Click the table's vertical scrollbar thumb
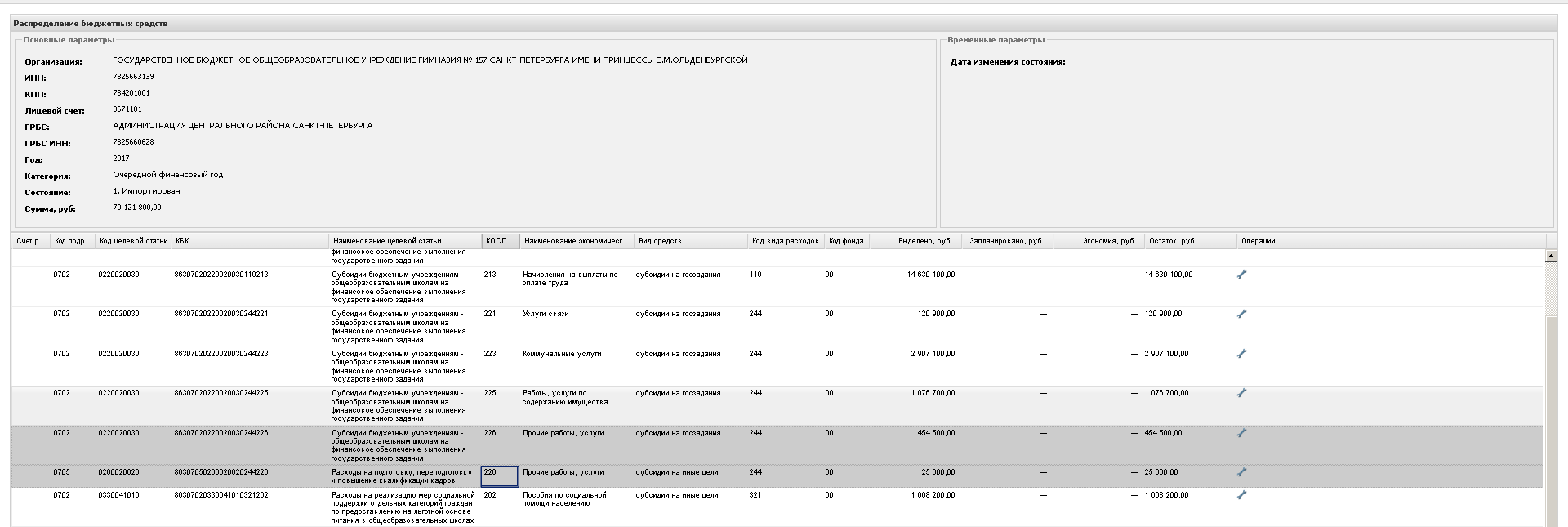1568x527 pixels. coord(1552,421)
